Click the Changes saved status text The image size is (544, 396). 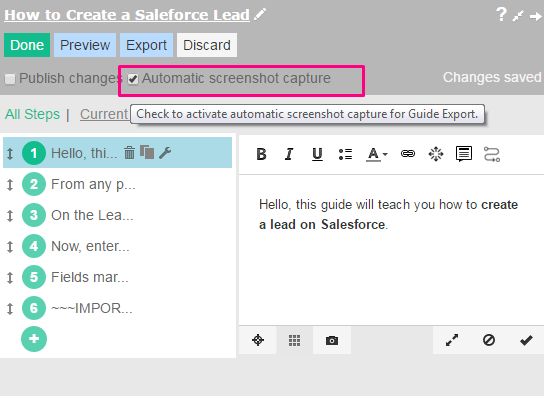click(492, 77)
